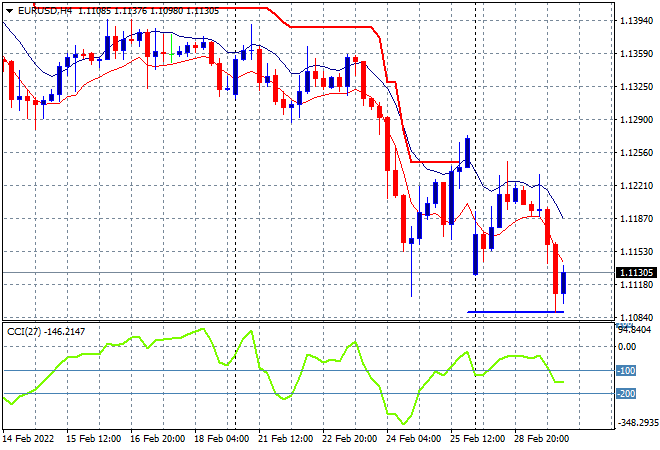Select the current price label 1.11305

pyautogui.click(x=636, y=273)
